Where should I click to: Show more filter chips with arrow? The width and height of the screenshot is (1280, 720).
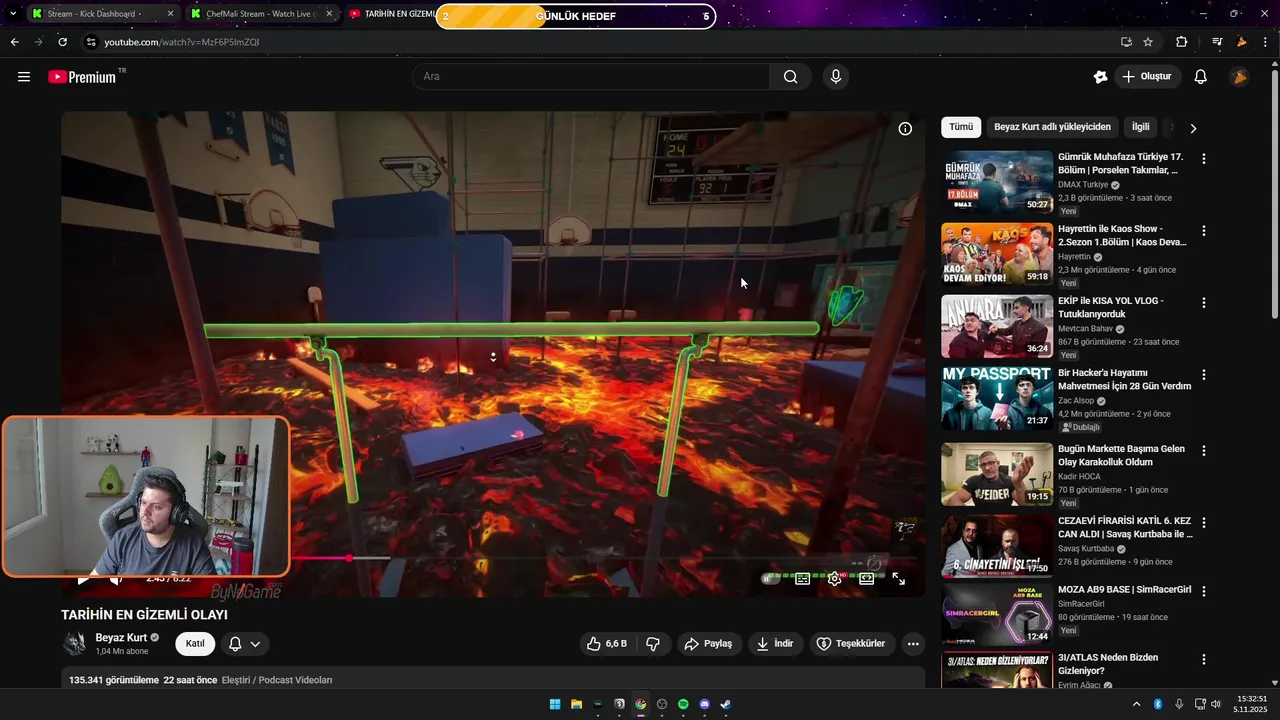point(1192,128)
